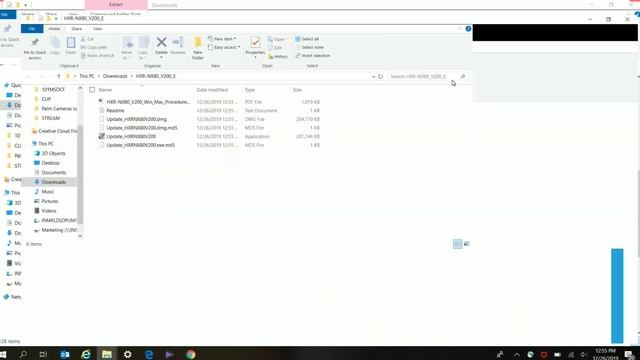
Task: Open Settings gear from the taskbar
Action: click(x=128, y=354)
